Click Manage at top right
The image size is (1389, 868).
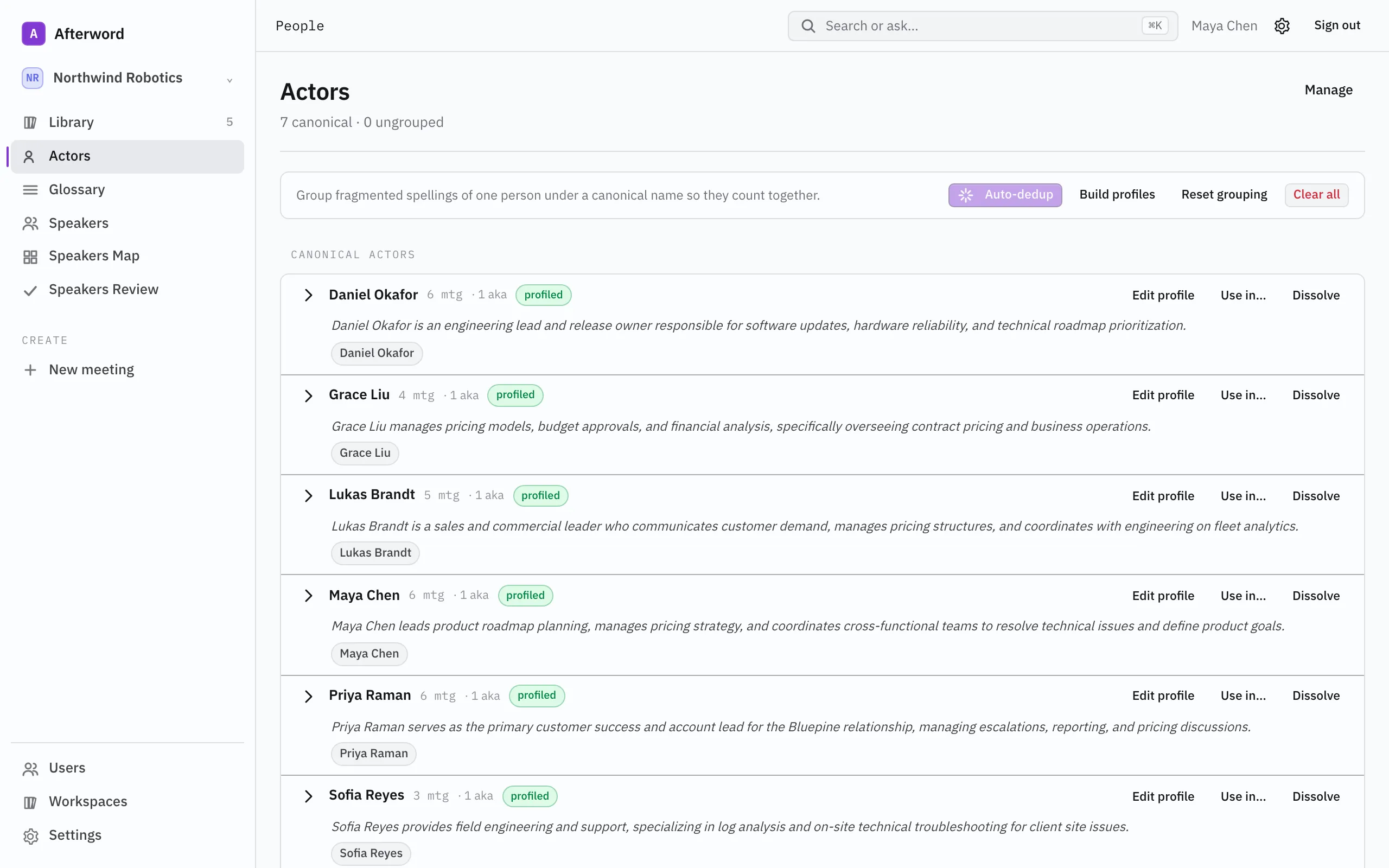pos(1328,90)
